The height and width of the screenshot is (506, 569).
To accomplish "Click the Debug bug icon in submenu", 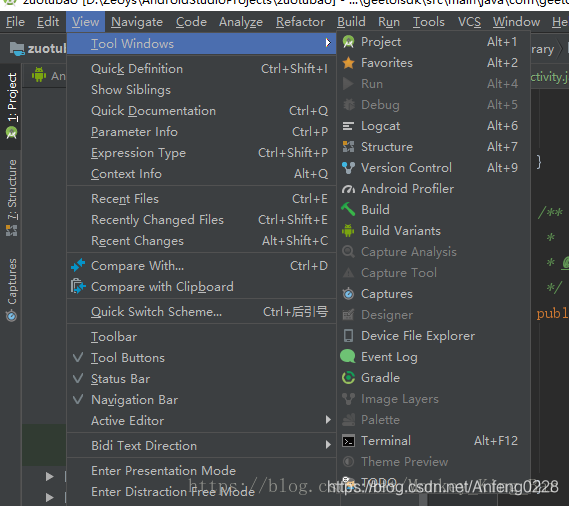I will [x=348, y=105].
